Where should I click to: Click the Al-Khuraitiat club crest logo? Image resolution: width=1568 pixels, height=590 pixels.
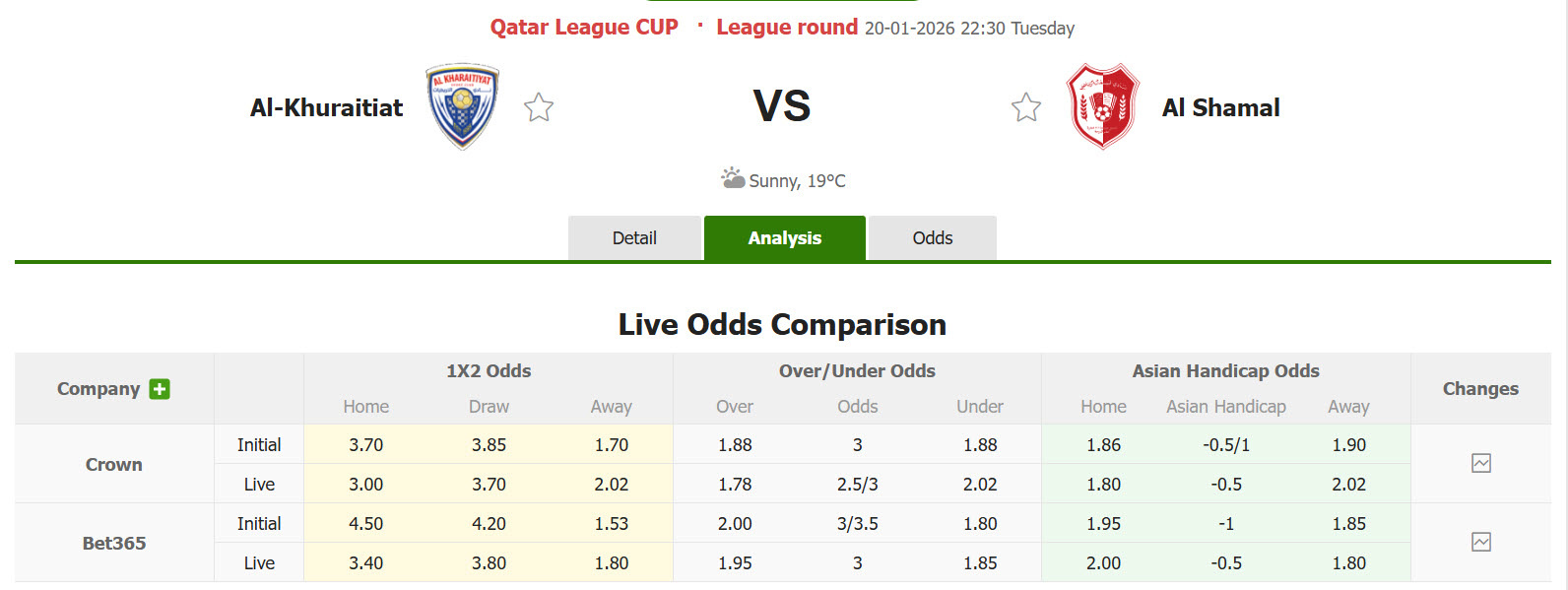[x=461, y=106]
